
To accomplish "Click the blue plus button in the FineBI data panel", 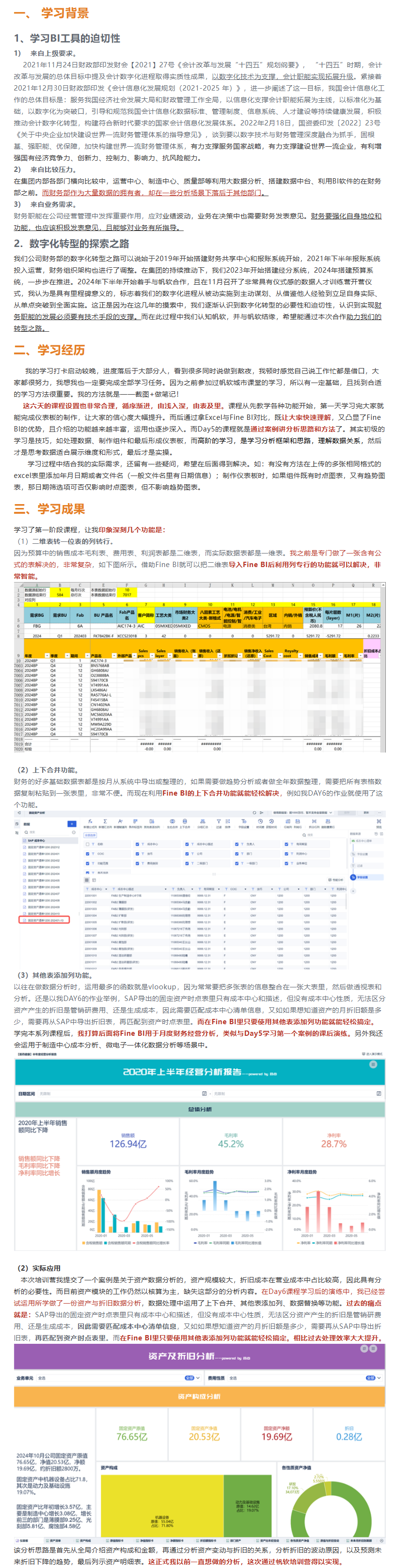I will click(71, 824).
